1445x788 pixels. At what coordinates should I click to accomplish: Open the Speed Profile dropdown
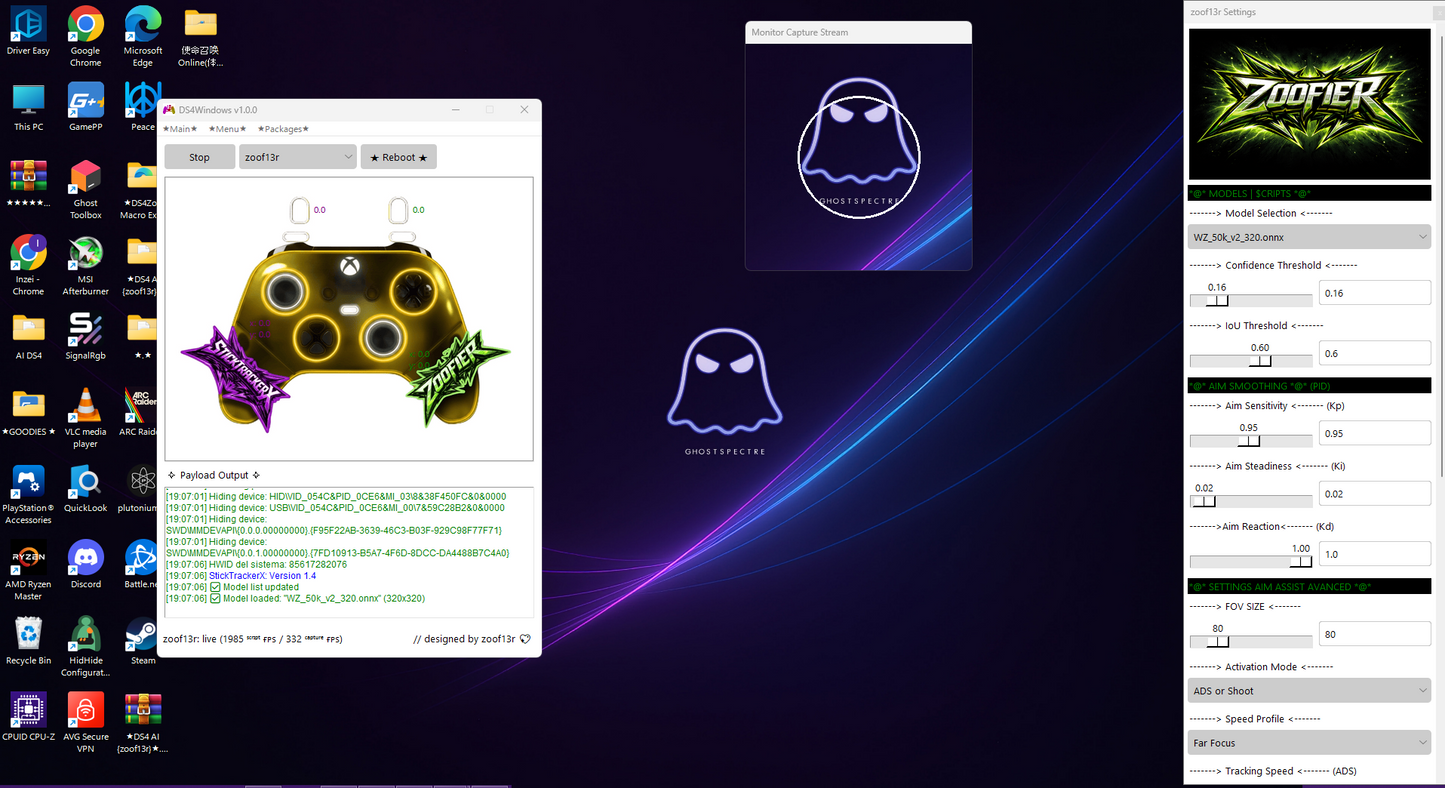click(1309, 743)
